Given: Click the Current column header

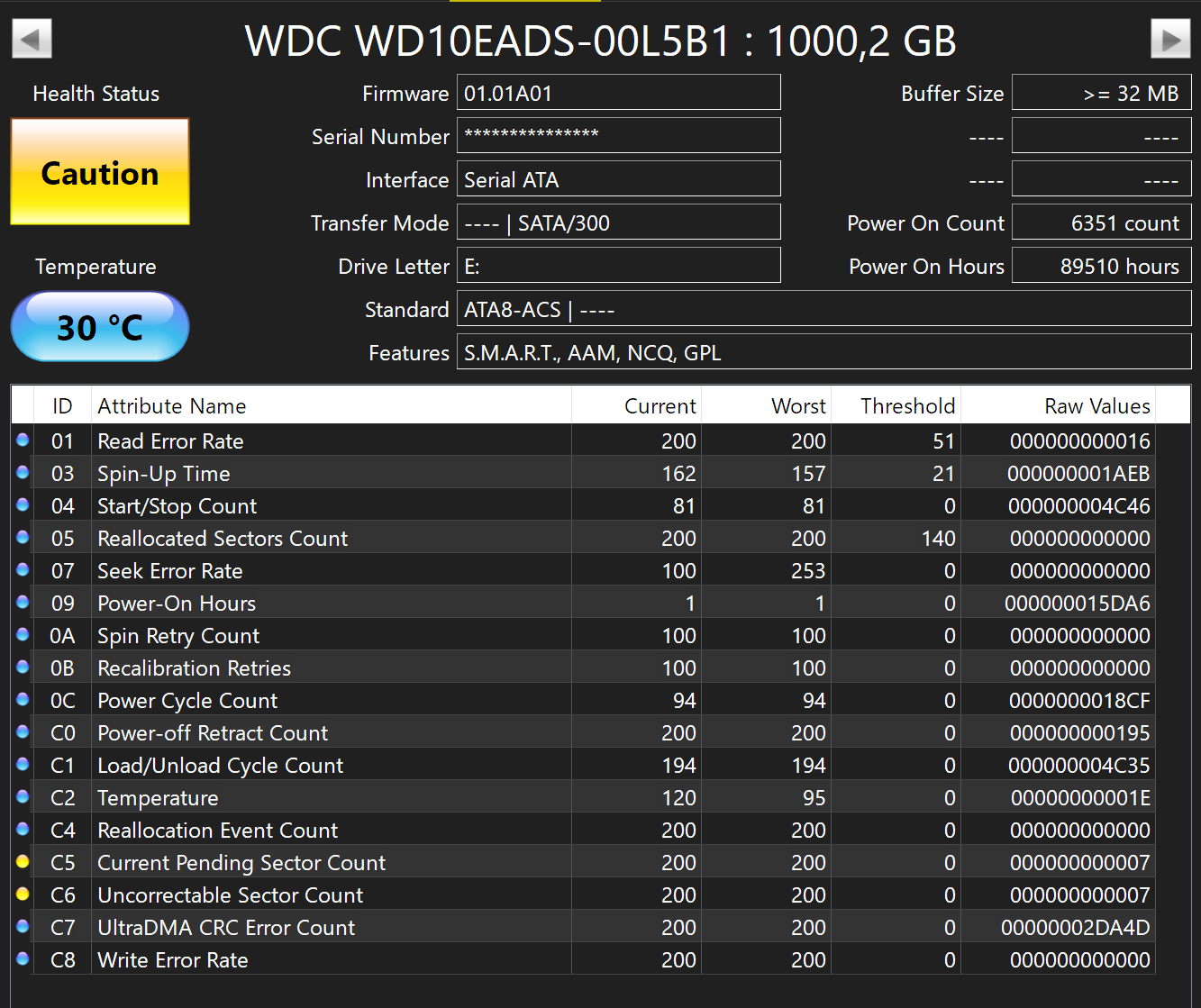Looking at the screenshot, I should tap(637, 405).
